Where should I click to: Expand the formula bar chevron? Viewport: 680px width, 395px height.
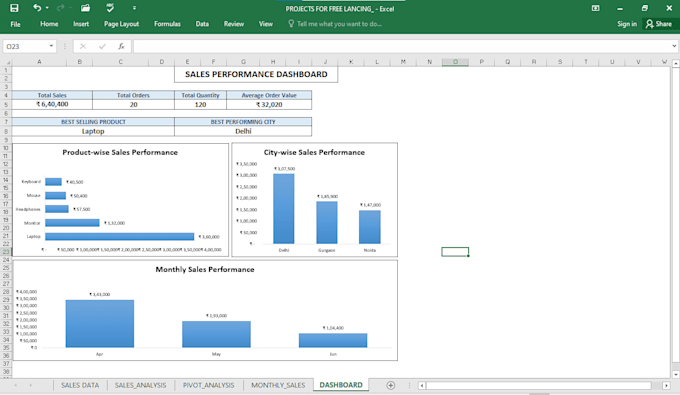click(674, 46)
